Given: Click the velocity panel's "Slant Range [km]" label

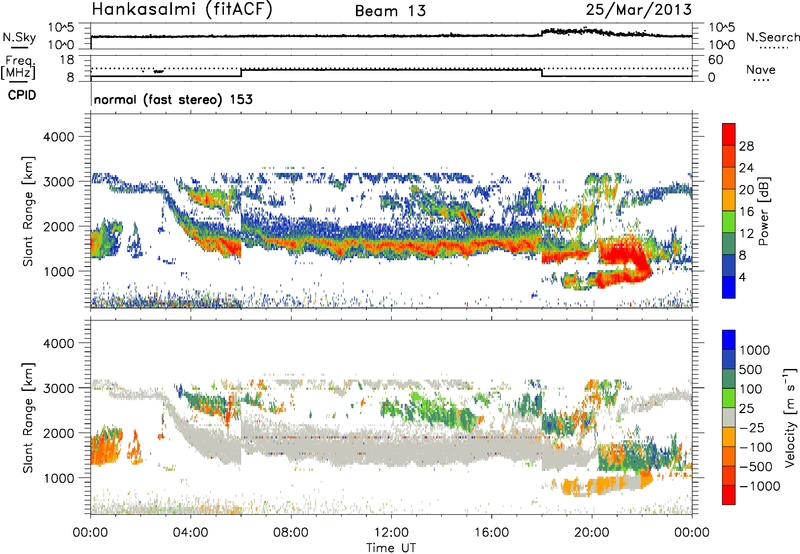Looking at the screenshot, I should point(28,418).
